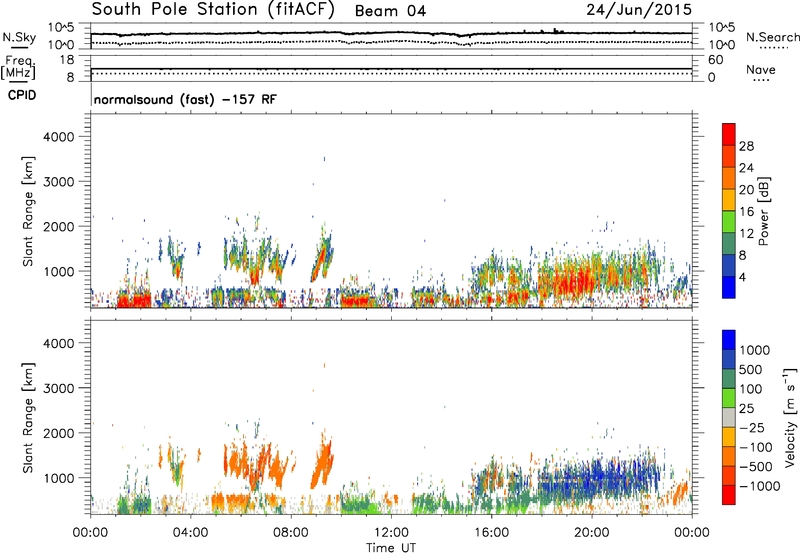
Task: Select the '3000' tick in the power panel
Action: [x=59, y=182]
